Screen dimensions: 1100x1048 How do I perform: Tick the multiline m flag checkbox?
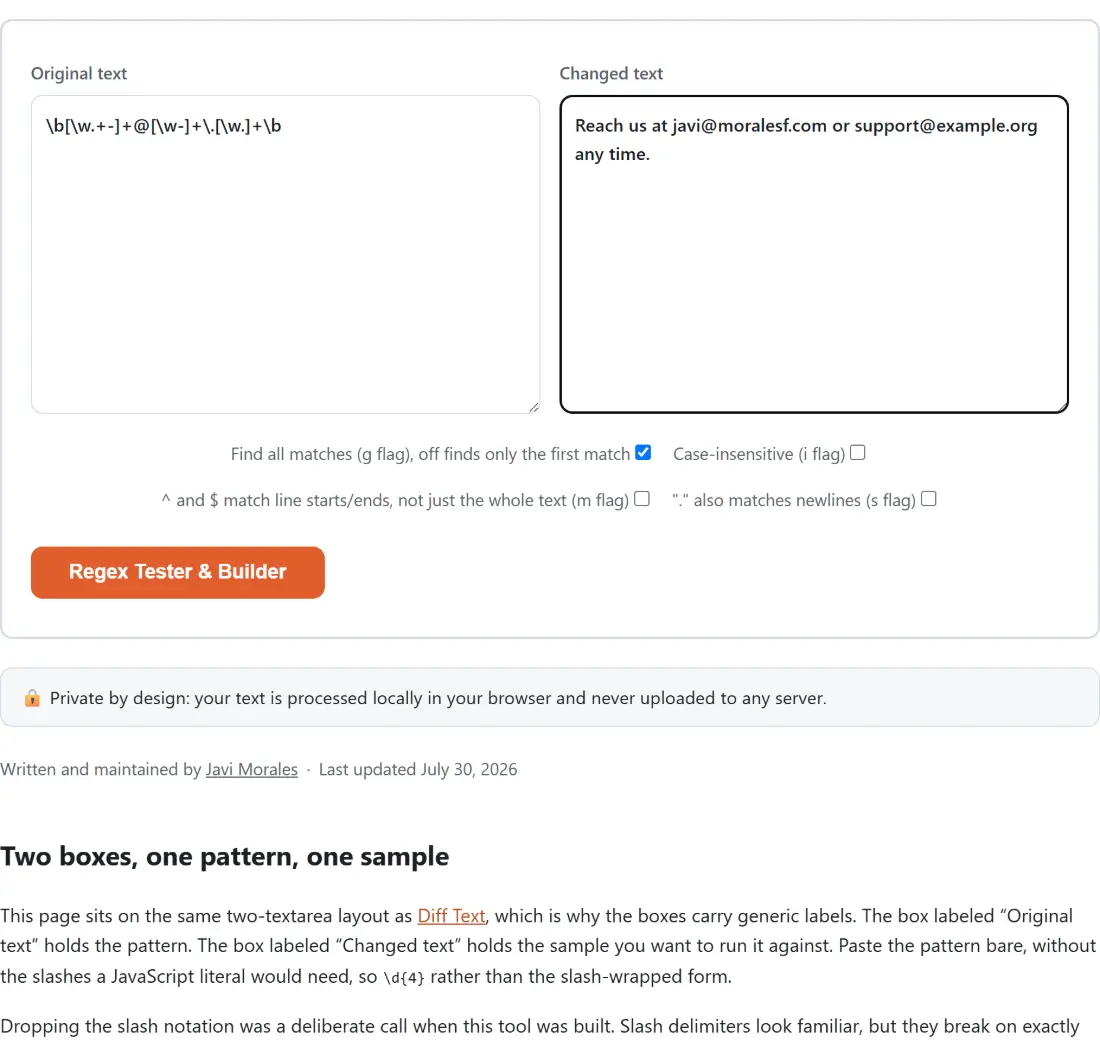pos(642,499)
